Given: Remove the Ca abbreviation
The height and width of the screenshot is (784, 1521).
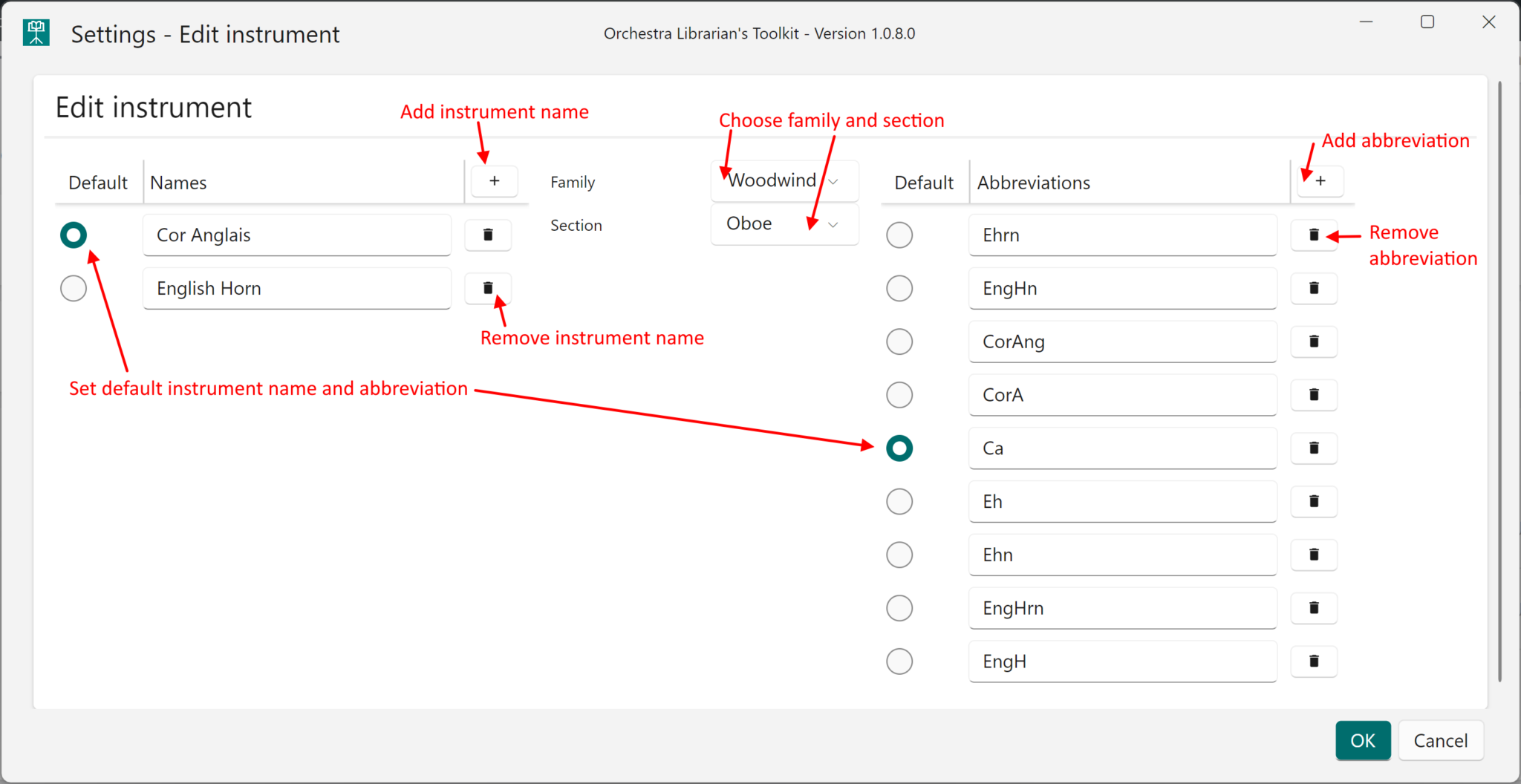Looking at the screenshot, I should 1314,448.
